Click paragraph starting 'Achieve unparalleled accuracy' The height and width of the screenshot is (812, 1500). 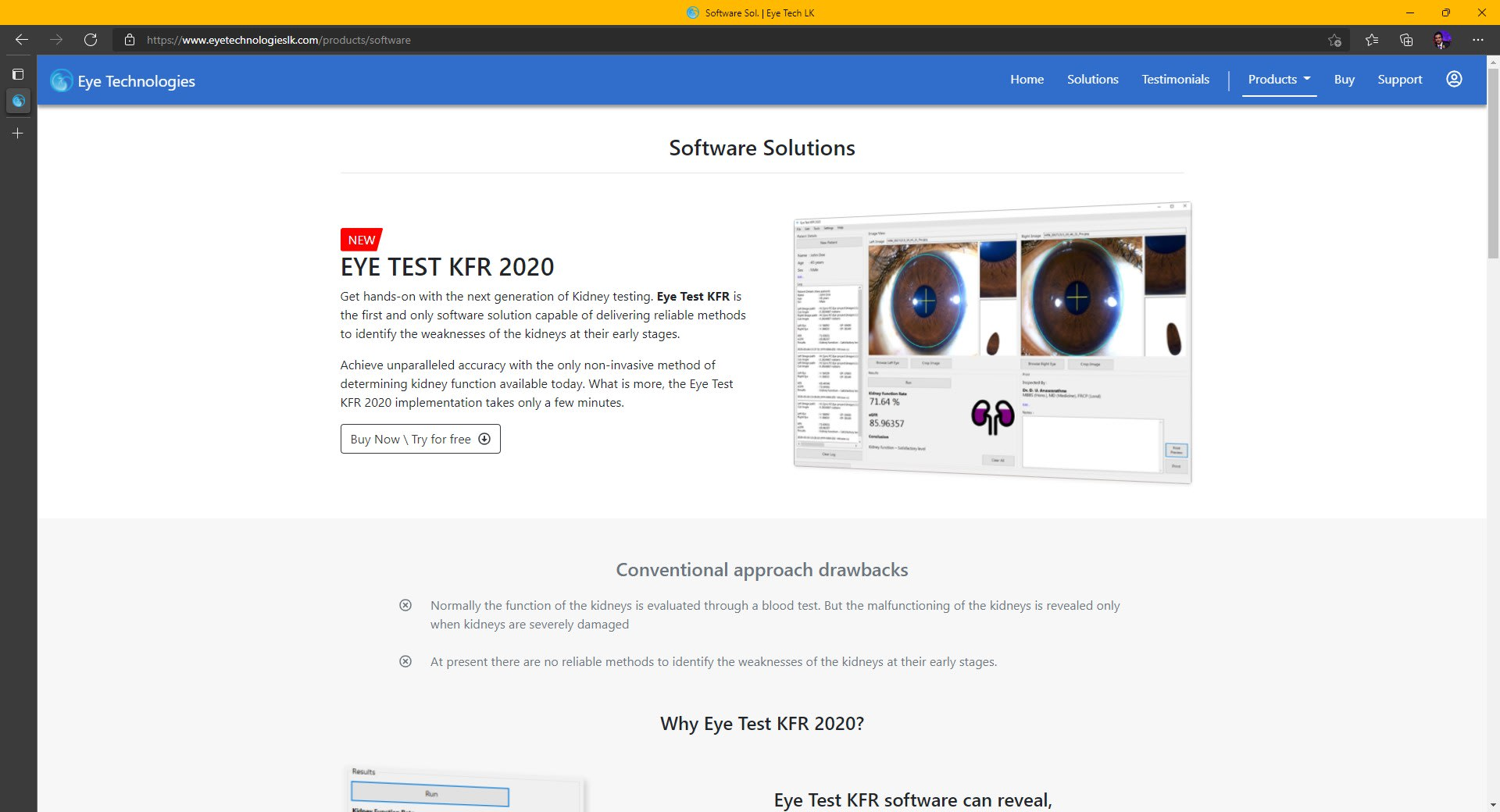tap(537, 383)
